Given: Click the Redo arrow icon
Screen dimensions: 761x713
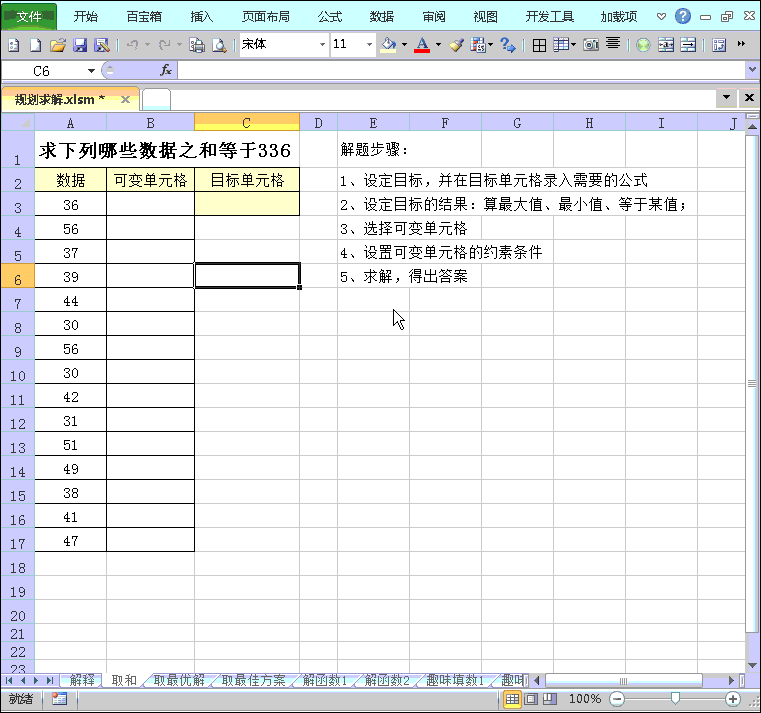Looking at the screenshot, I should (x=165, y=45).
